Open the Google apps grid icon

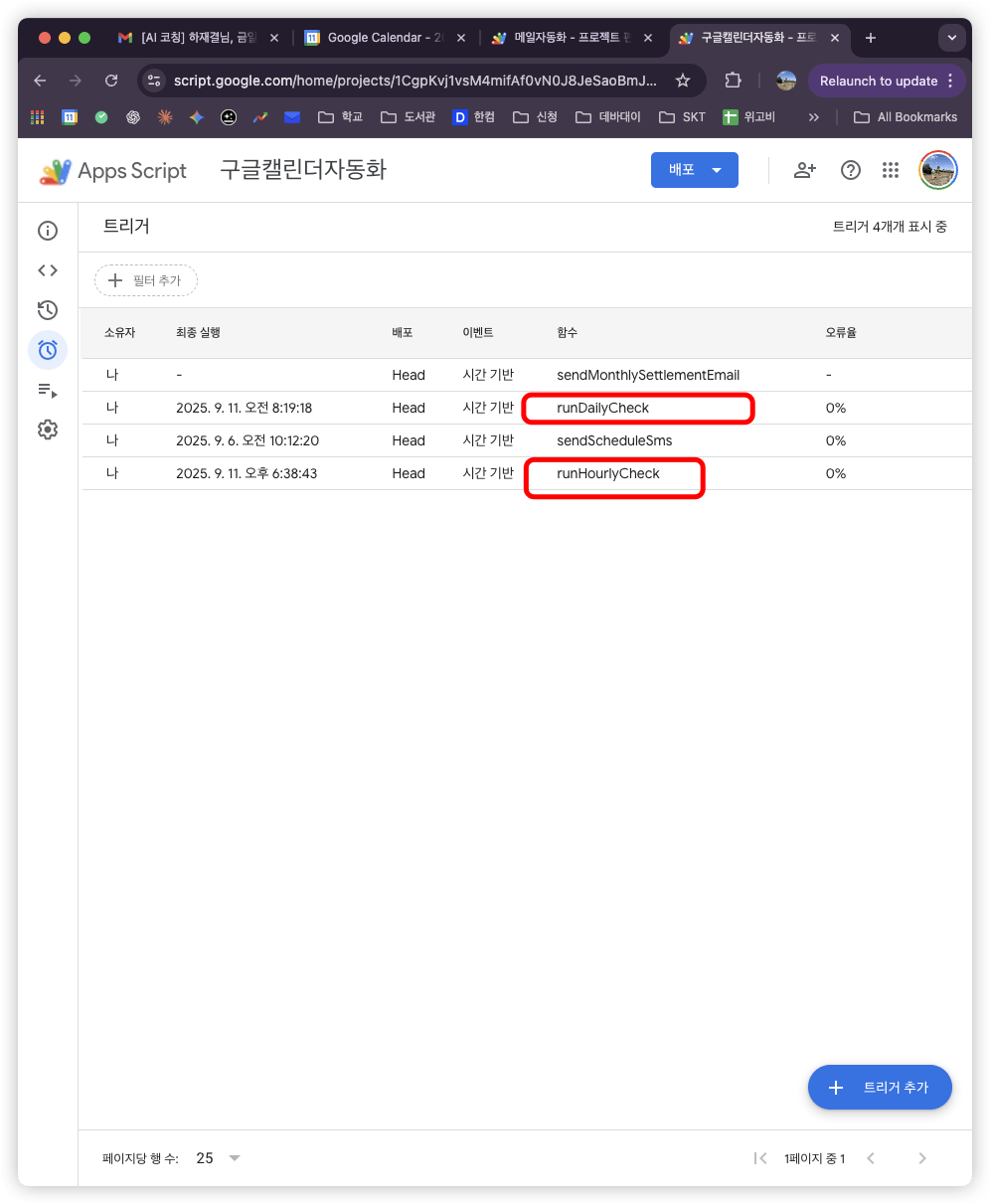tap(891, 170)
